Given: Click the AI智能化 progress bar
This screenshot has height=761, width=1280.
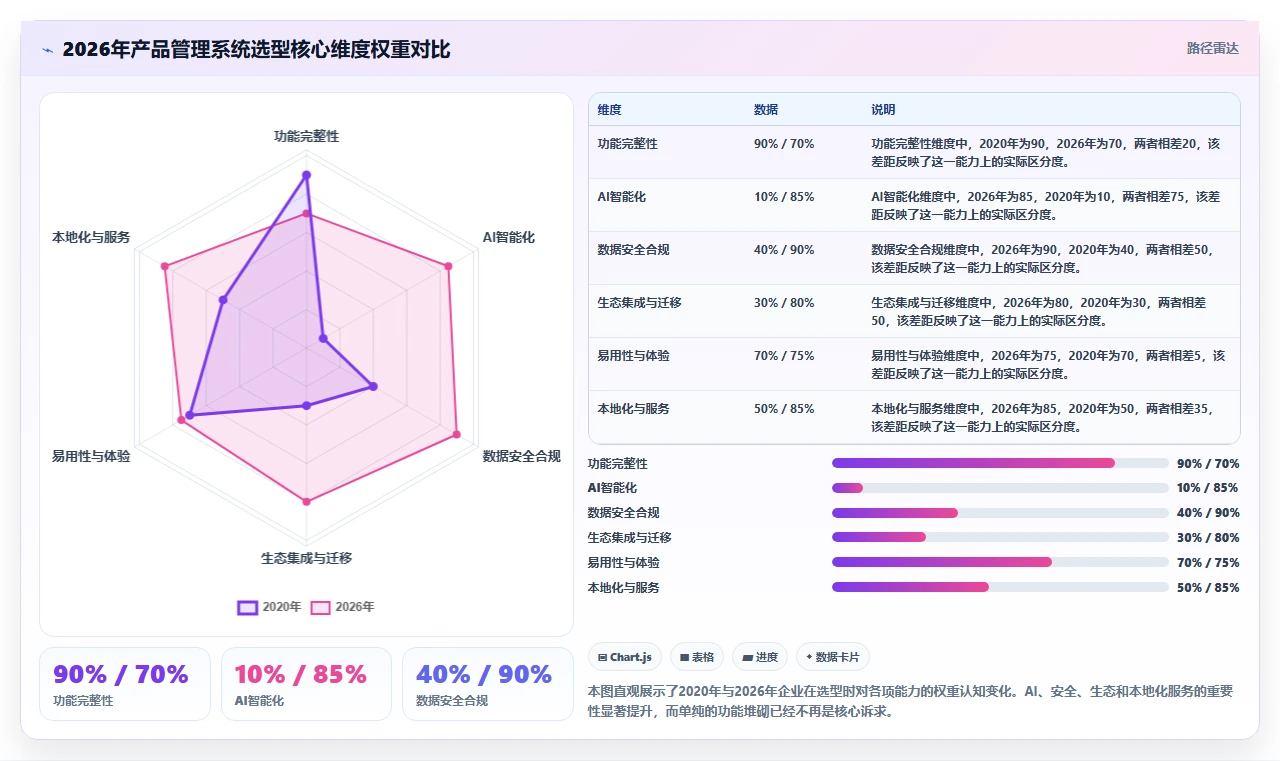Looking at the screenshot, I should click(1000, 488).
